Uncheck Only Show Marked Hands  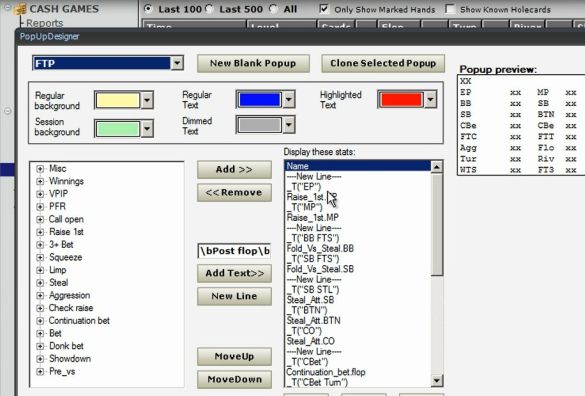(324, 9)
